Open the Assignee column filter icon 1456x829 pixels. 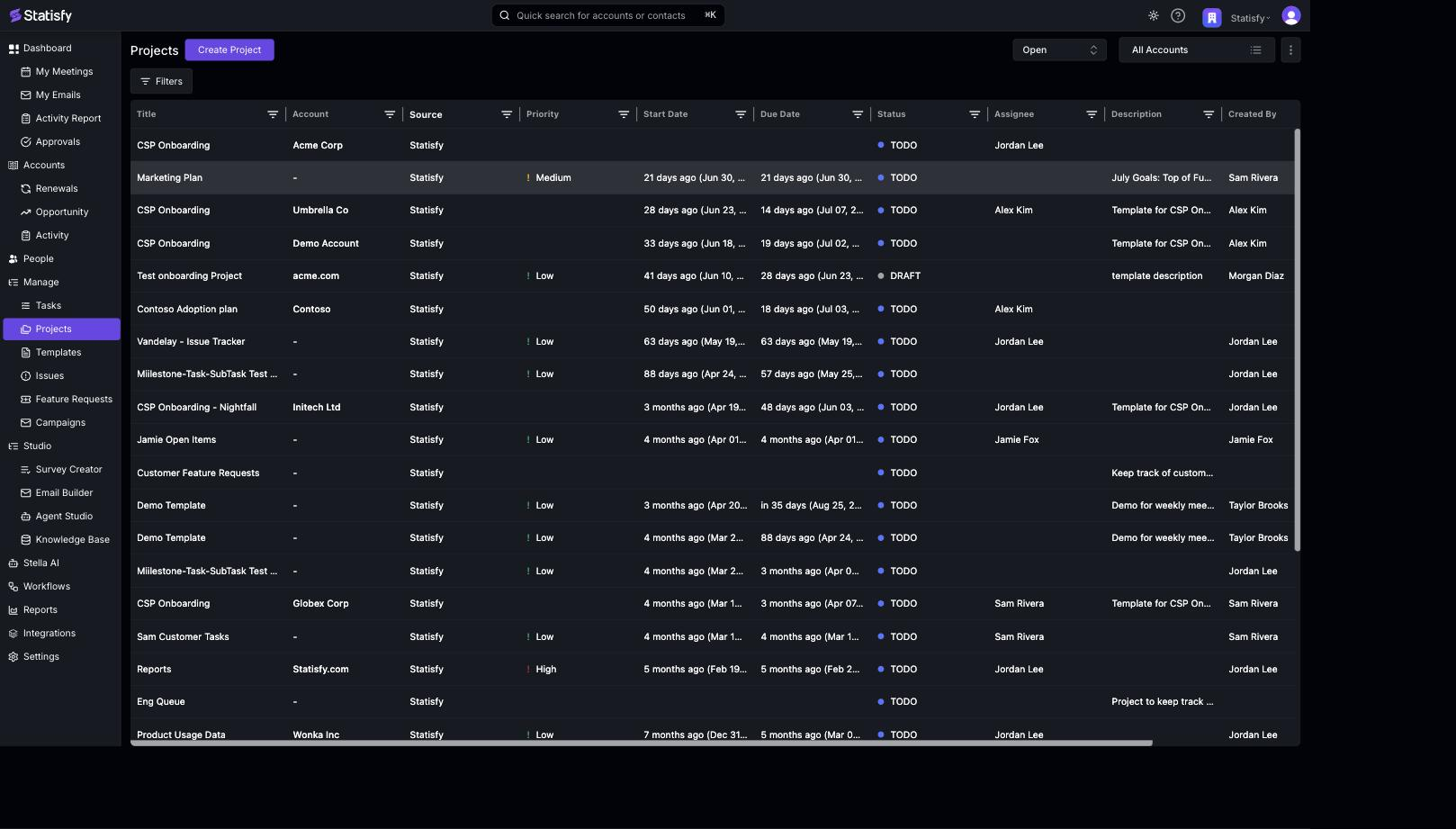1092,114
